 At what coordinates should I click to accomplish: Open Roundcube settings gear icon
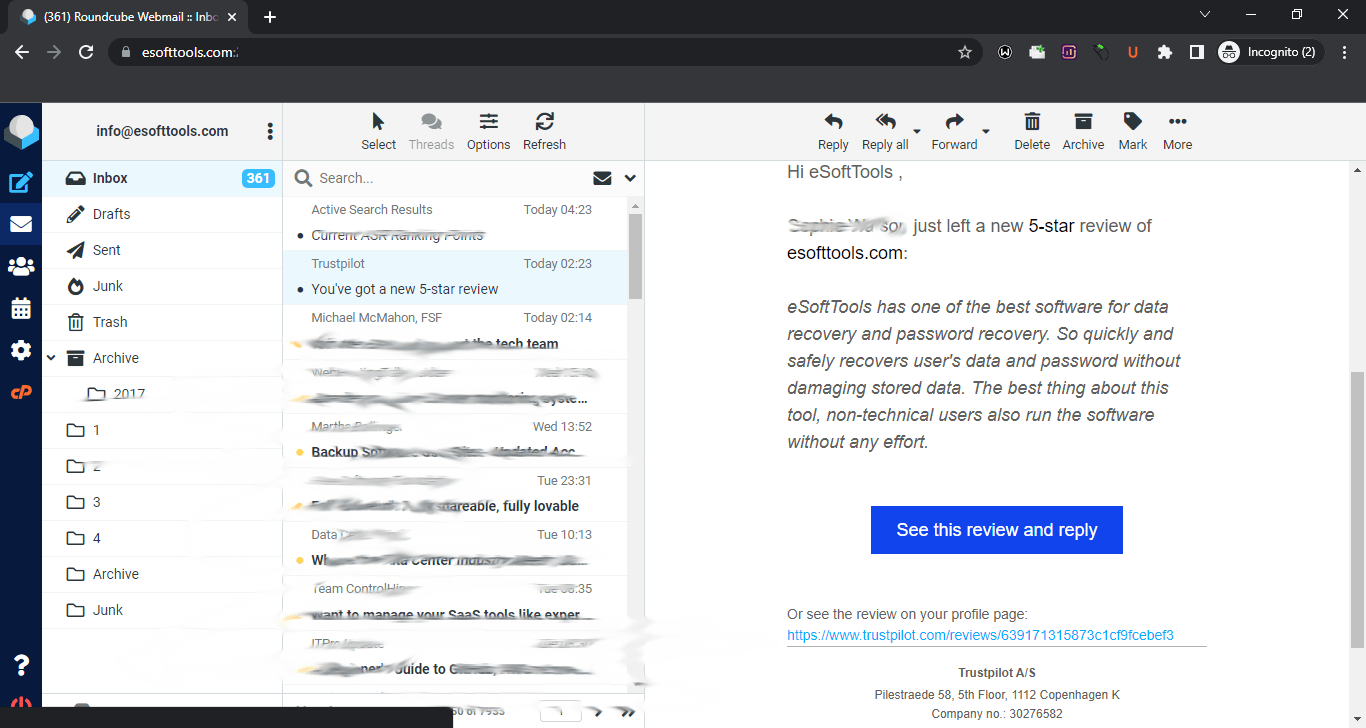(x=21, y=350)
